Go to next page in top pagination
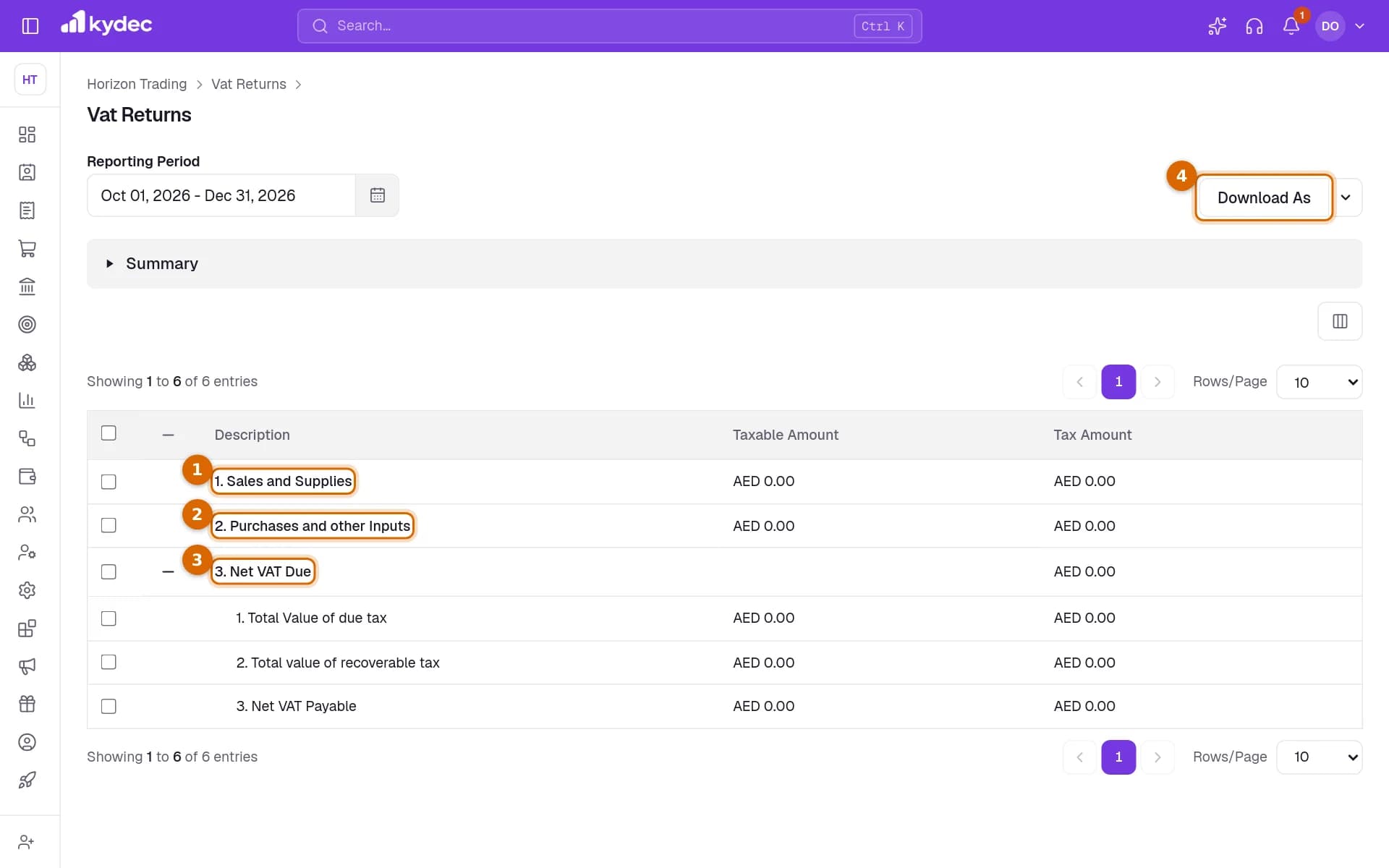Viewport: 1389px width, 868px height. (x=1157, y=382)
